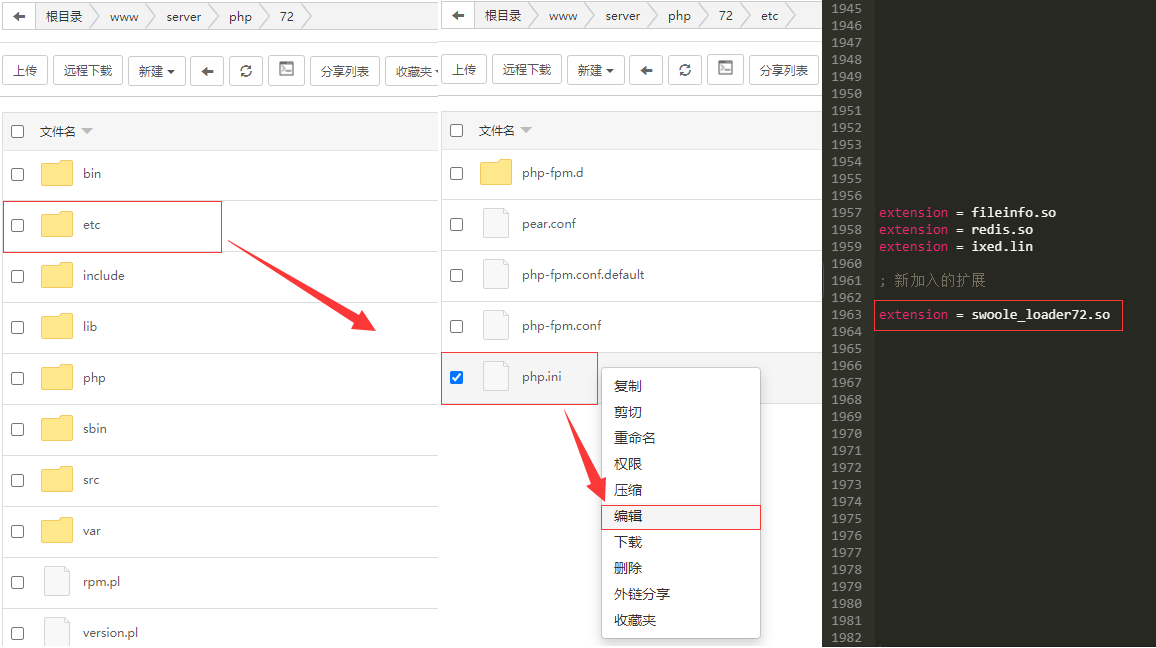
Task: Open the bin folder icon
Action: coord(57,174)
